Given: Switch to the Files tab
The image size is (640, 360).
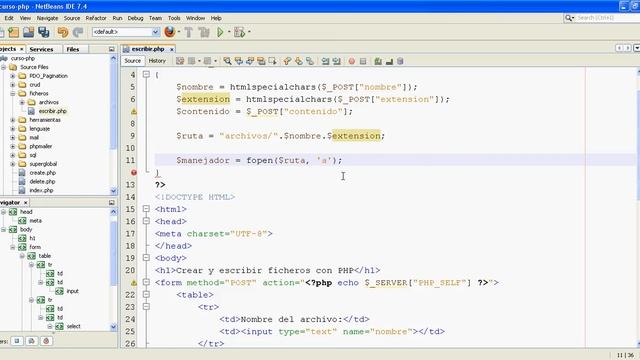Looking at the screenshot, I should pos(73,49).
